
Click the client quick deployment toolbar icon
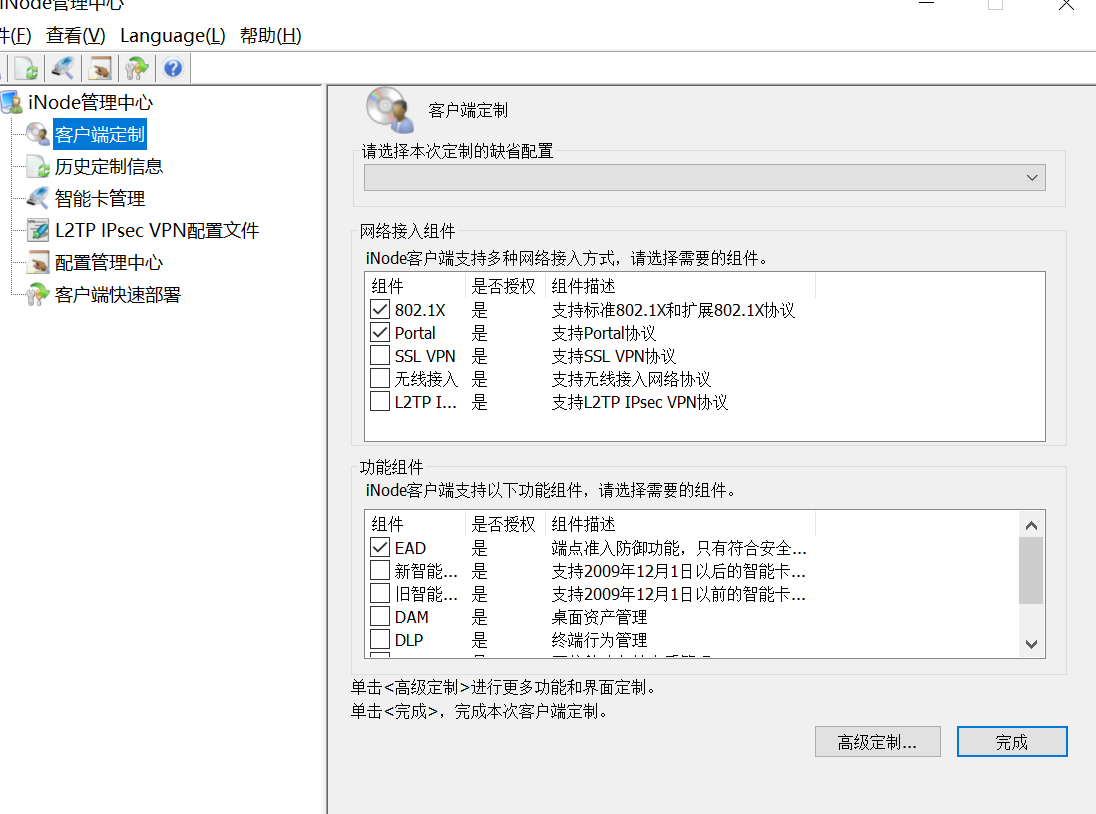[x=137, y=68]
